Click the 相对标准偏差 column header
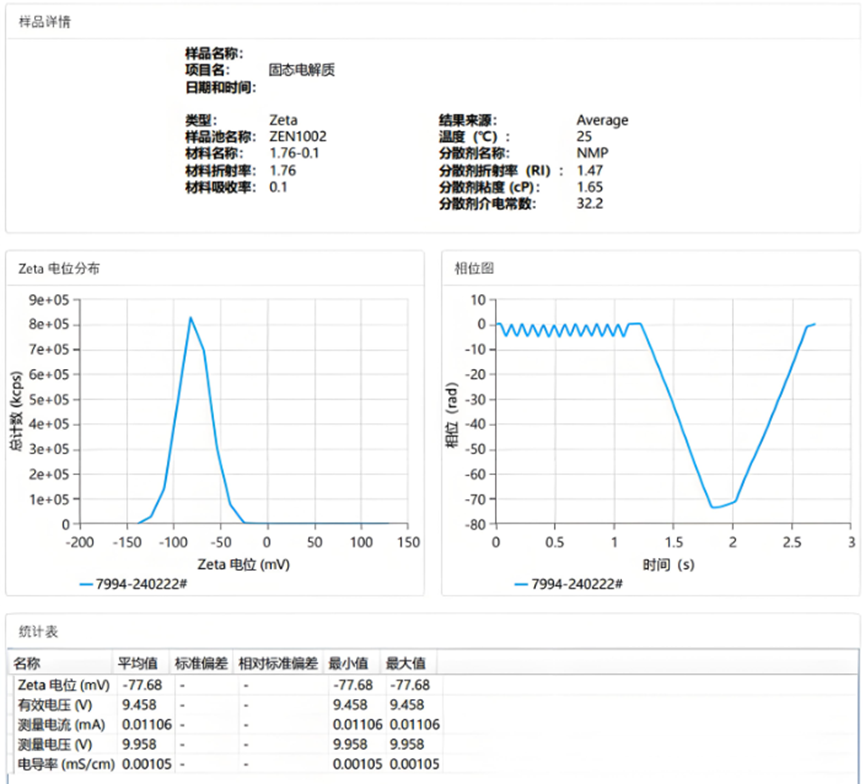 [x=279, y=663]
